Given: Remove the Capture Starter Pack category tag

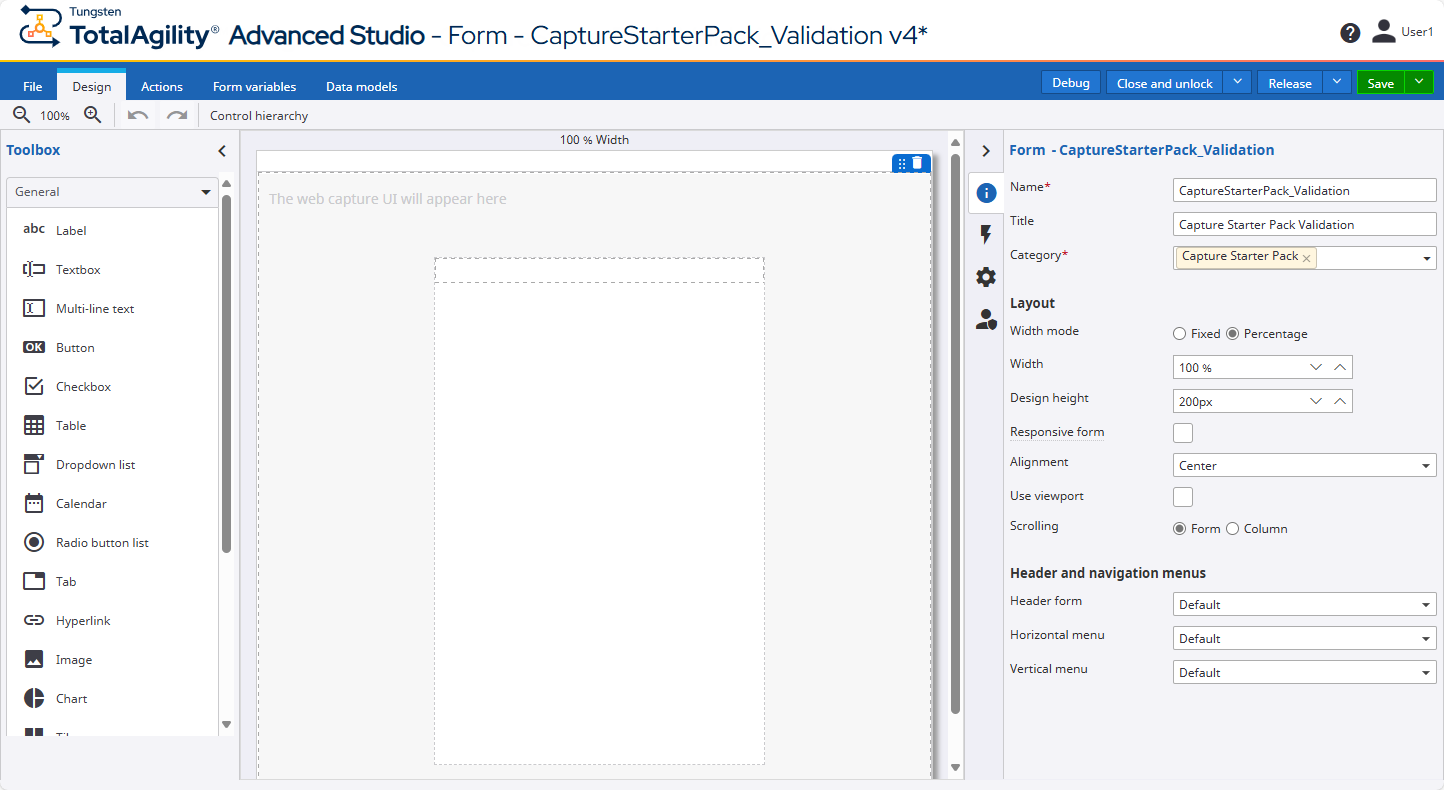Looking at the screenshot, I should click(x=1307, y=257).
